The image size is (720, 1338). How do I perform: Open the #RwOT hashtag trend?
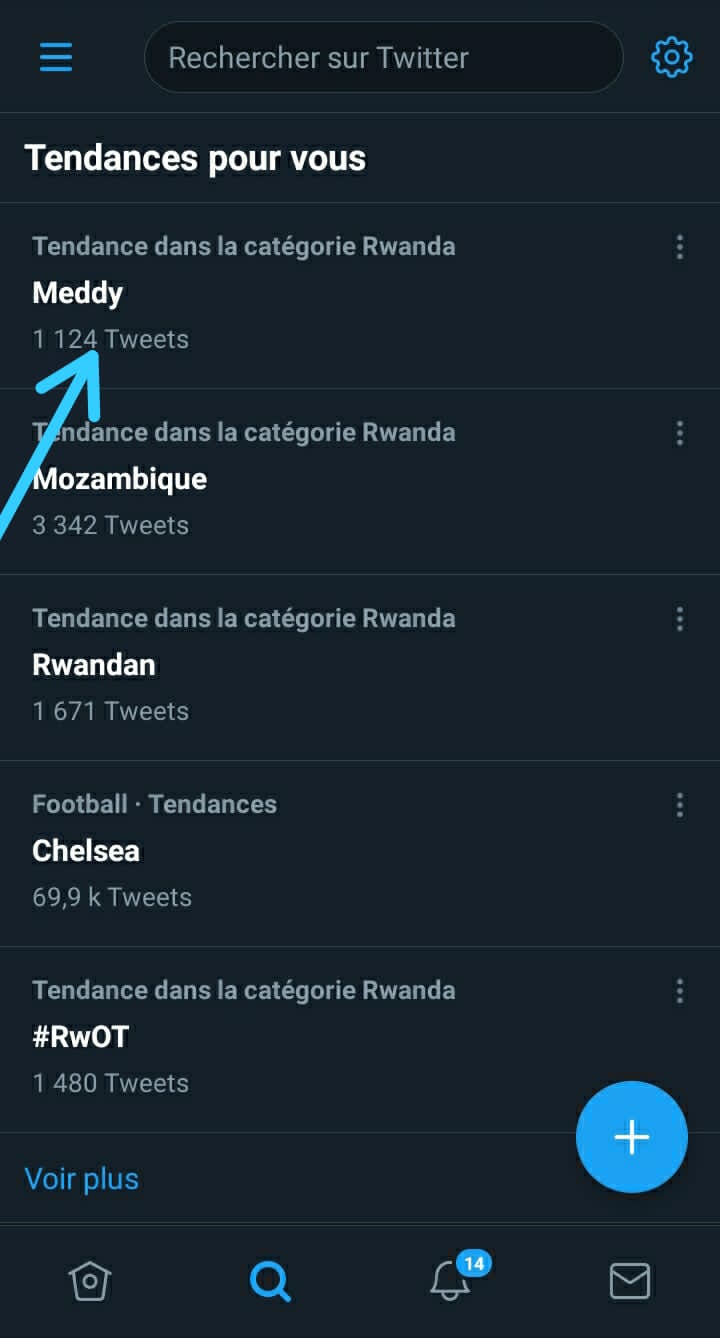[x=81, y=1037]
